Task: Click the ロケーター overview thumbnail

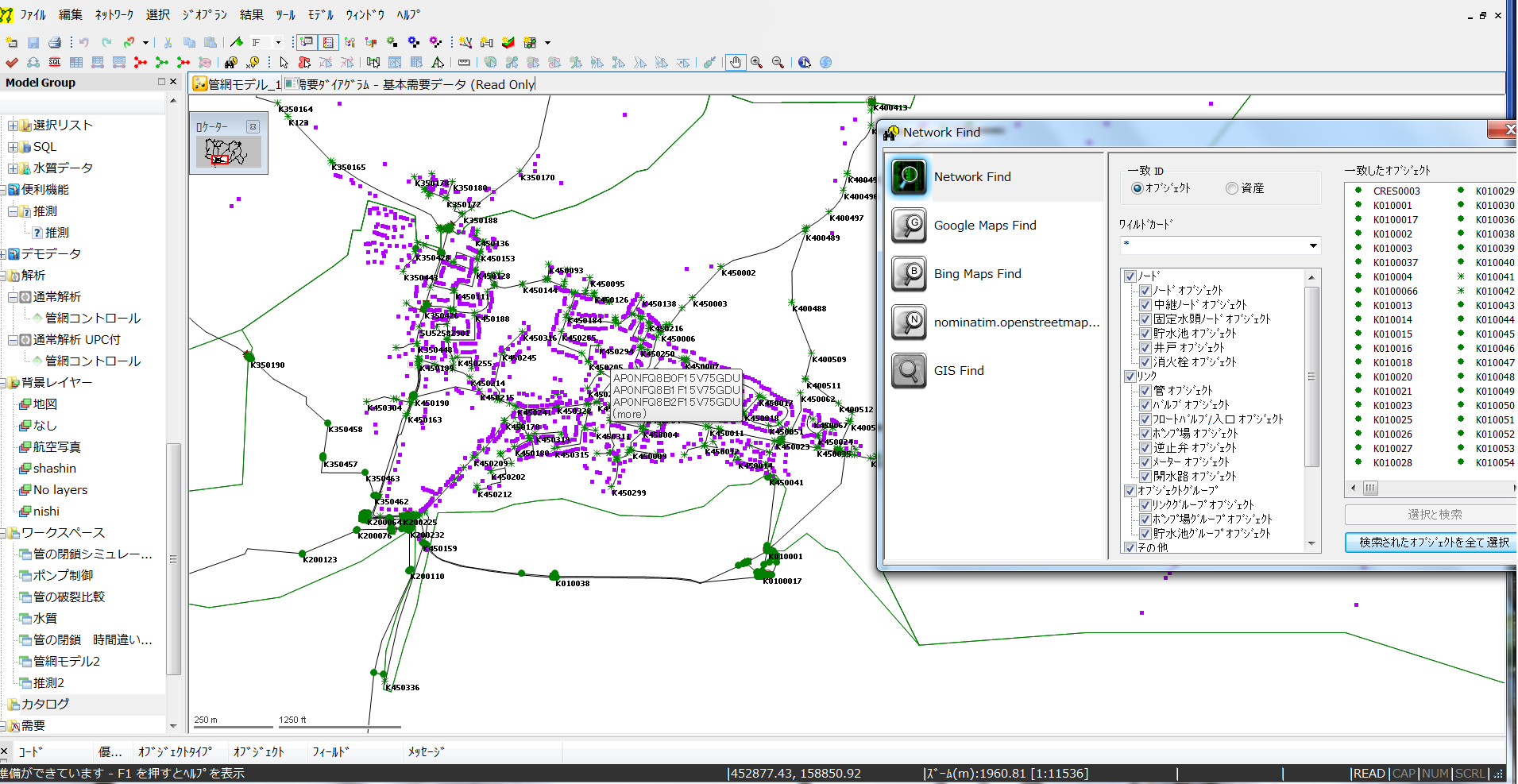Action: coord(227,151)
